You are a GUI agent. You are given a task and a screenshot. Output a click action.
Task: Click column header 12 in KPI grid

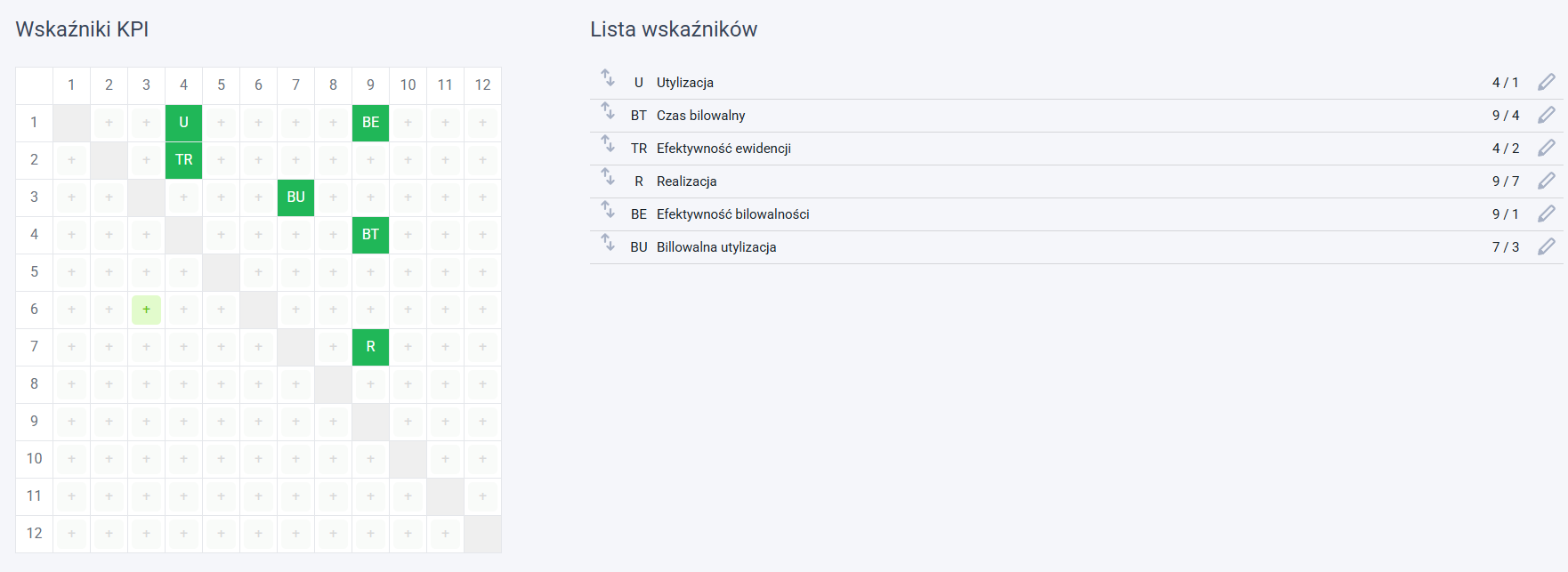(x=482, y=85)
